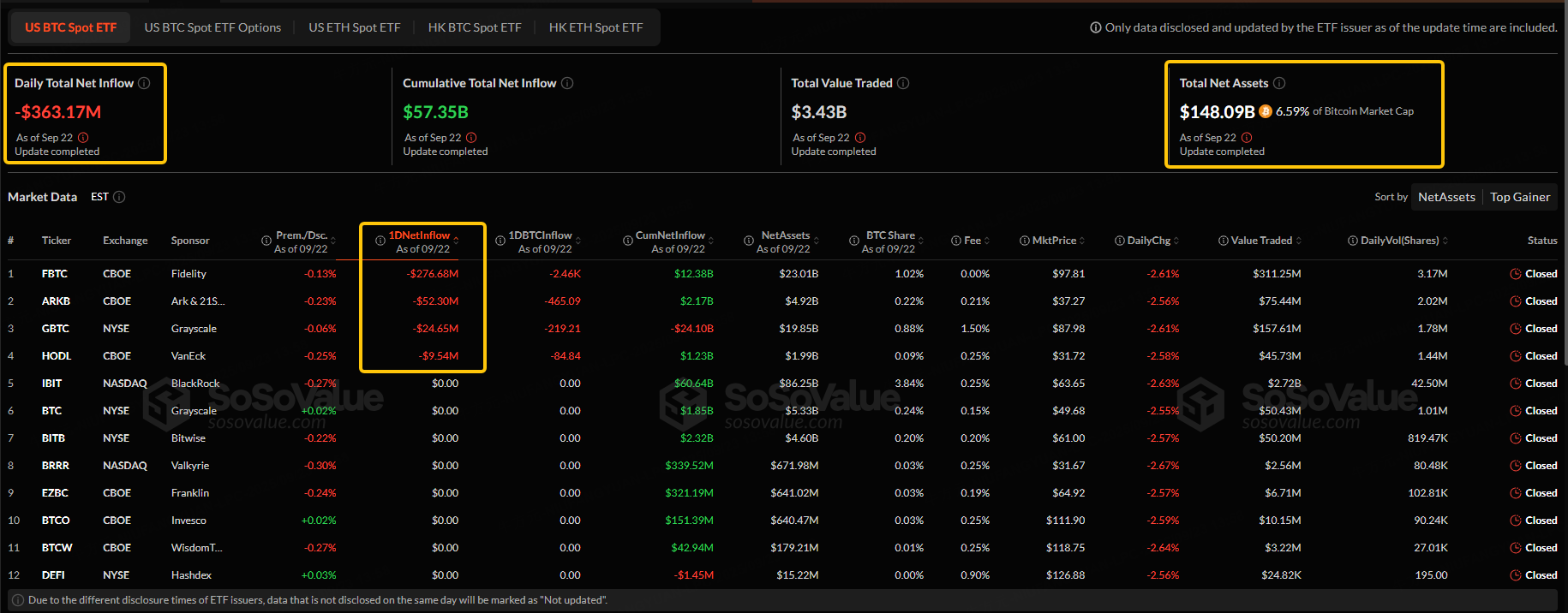1568x613 pixels.
Task: Click info icon beside 1DBTCInflow header
Action: click(x=500, y=241)
